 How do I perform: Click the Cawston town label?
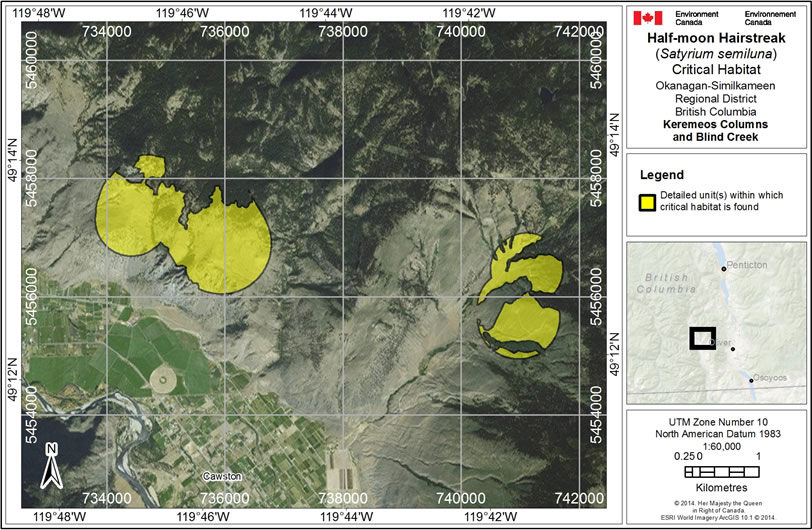pos(222,476)
